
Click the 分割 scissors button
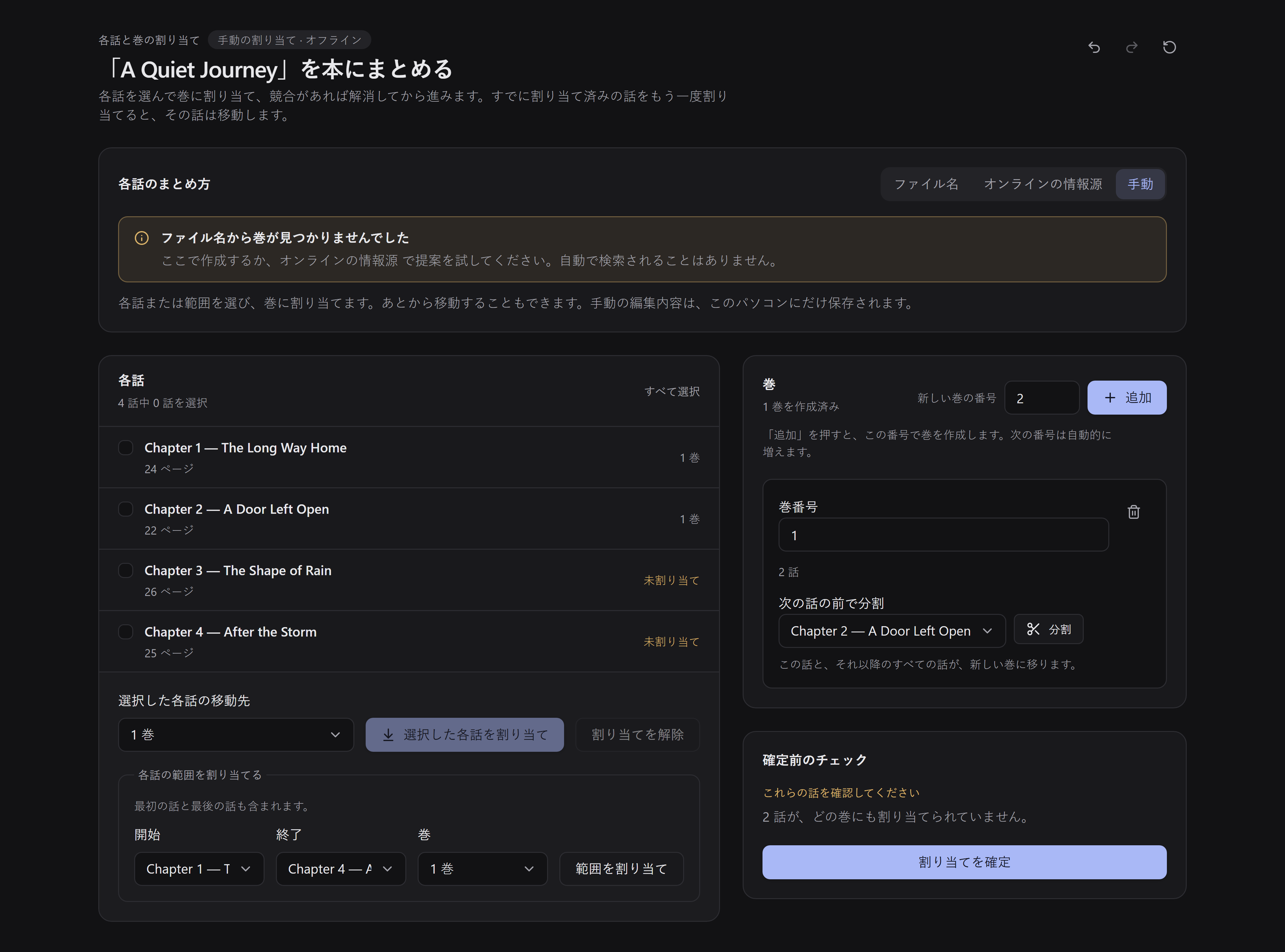pos(1048,629)
